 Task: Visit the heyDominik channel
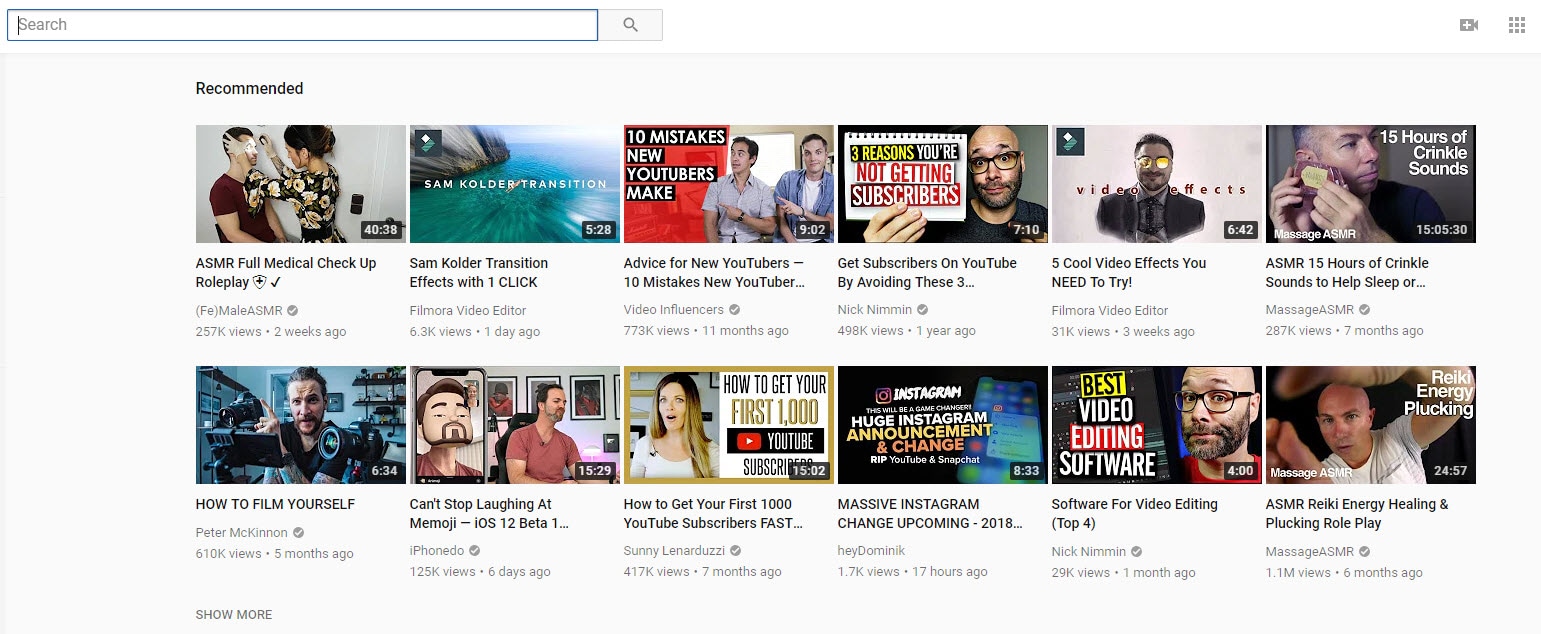(869, 551)
